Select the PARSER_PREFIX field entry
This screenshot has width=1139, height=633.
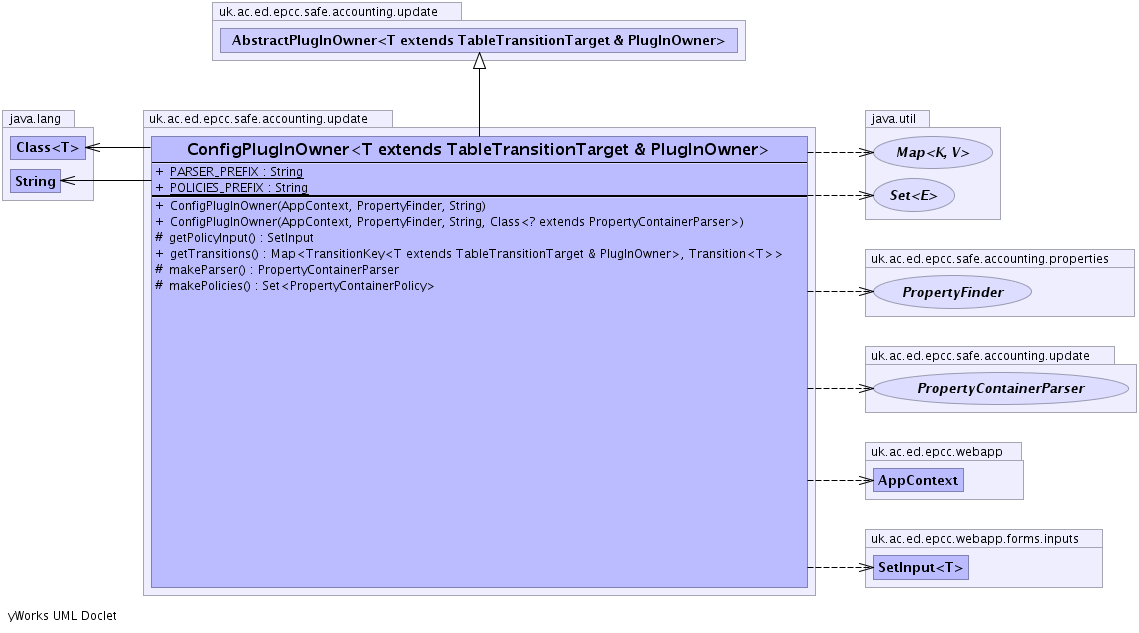click(236, 172)
